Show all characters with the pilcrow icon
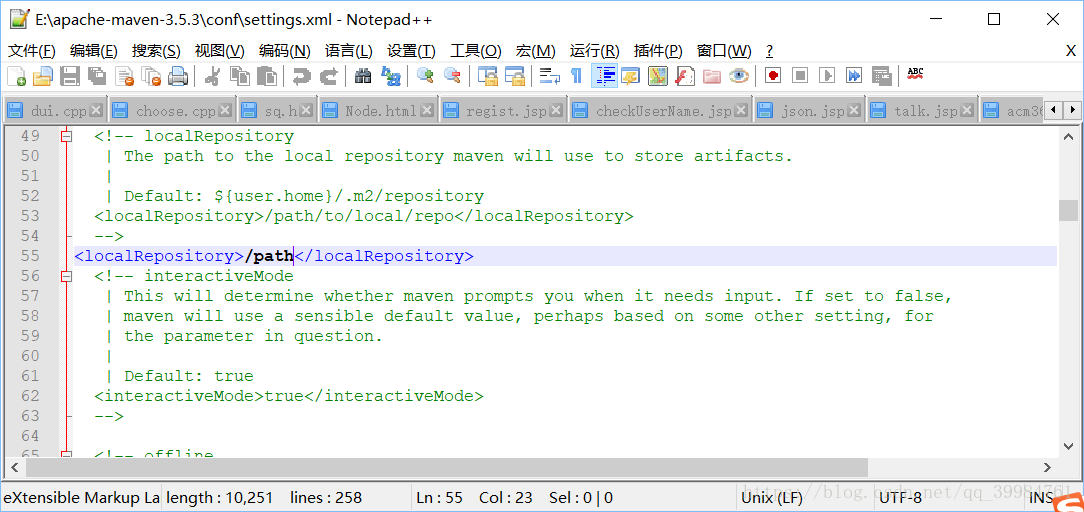Image resolution: width=1084 pixels, height=512 pixels. pyautogui.click(x=576, y=75)
